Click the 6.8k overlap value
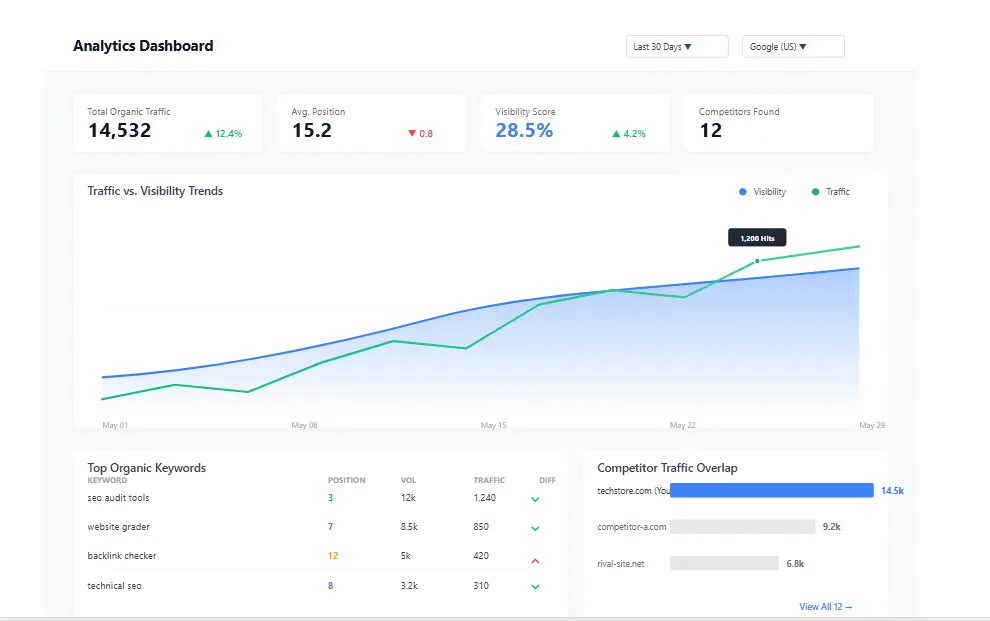The image size is (990, 621). coord(796,564)
